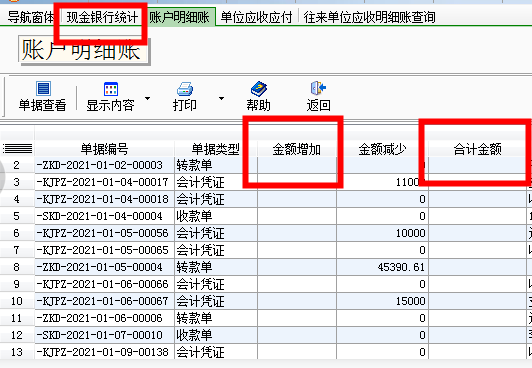
Task: Select cell -SKD-2021-01-04-00004
Action: (x=104, y=216)
